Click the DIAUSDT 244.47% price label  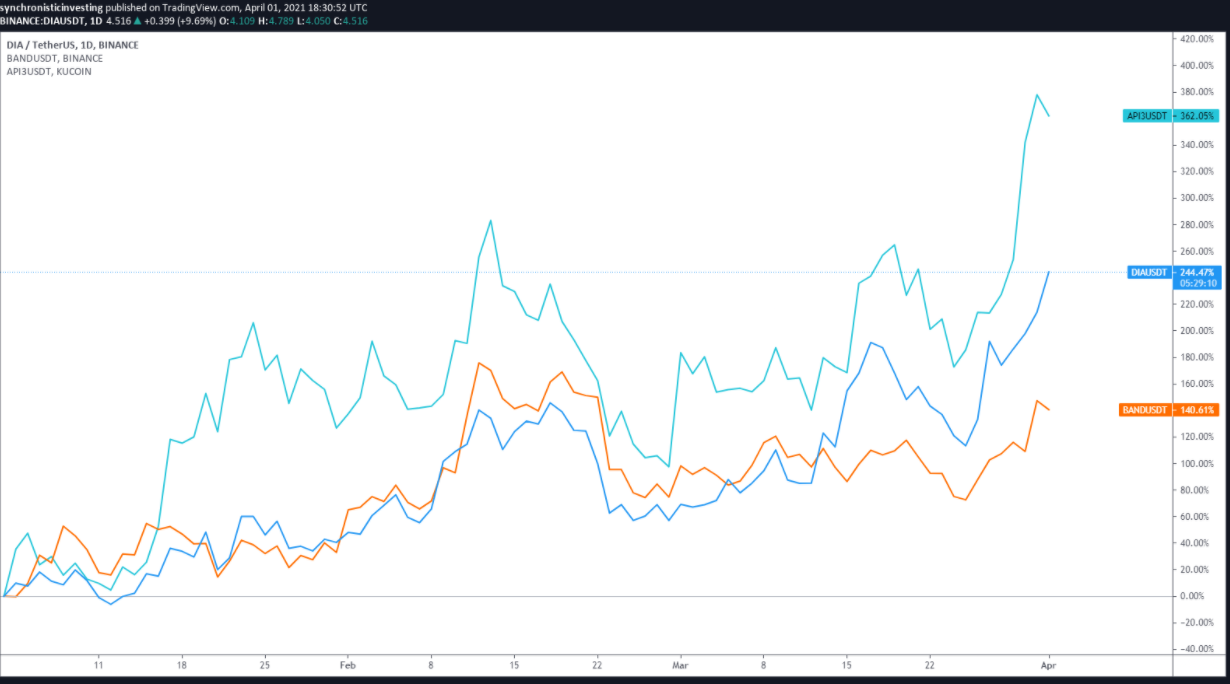pos(1173,272)
